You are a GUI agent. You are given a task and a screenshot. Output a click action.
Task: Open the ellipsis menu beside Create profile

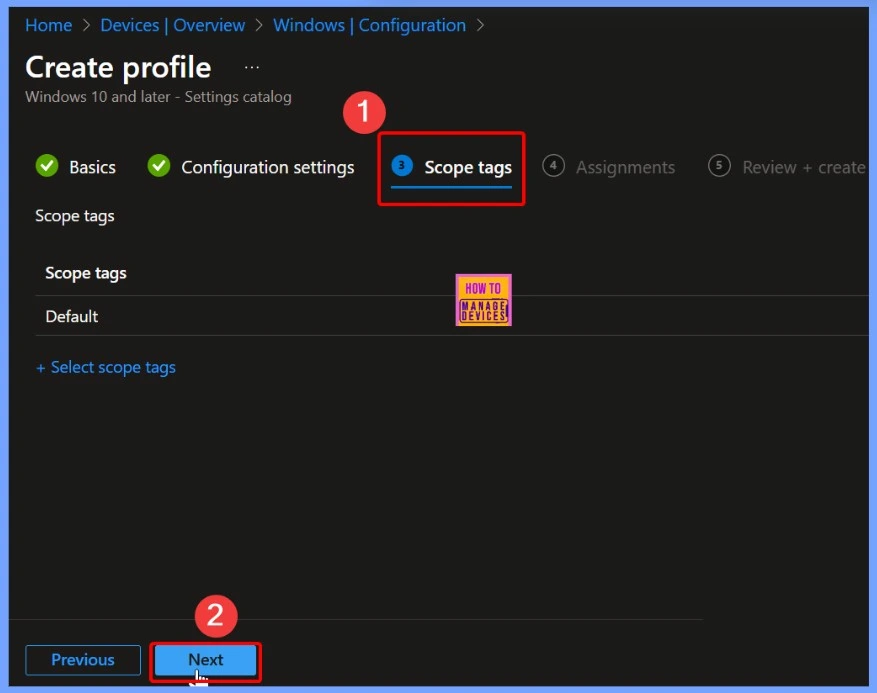[252, 68]
